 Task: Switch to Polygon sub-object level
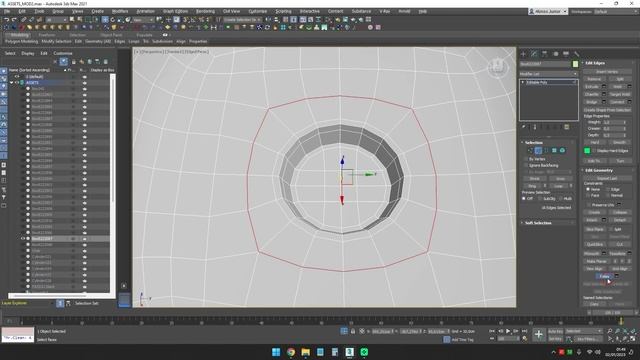pos(554,151)
